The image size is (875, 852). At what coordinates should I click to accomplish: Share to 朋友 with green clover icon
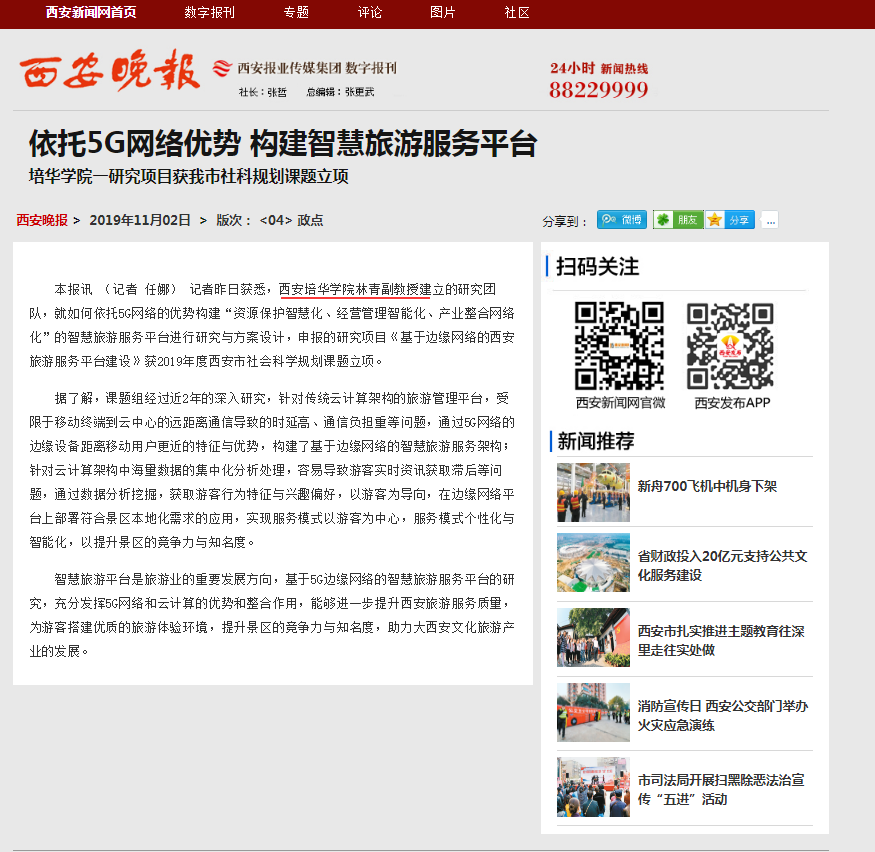(x=677, y=220)
